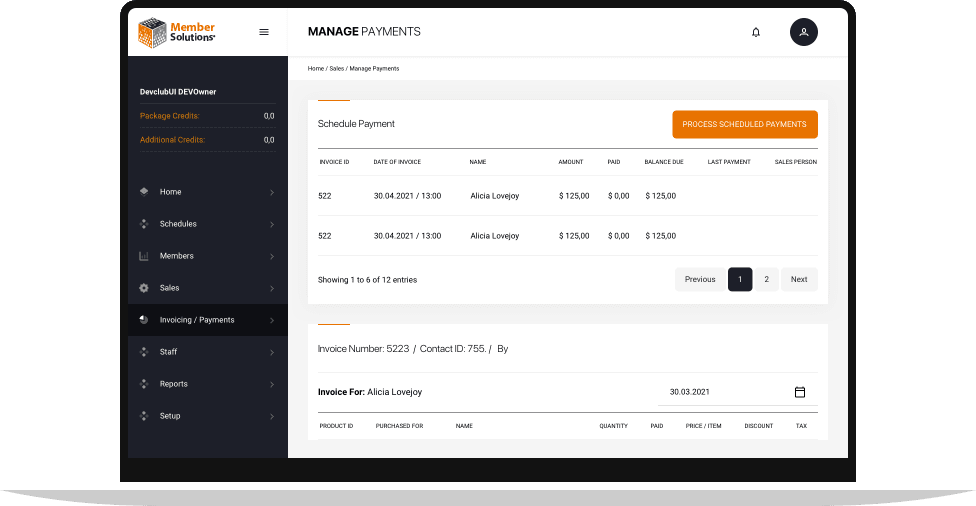The height and width of the screenshot is (506, 976).
Task: Follow the Sales breadcrumb link
Action: [337, 68]
